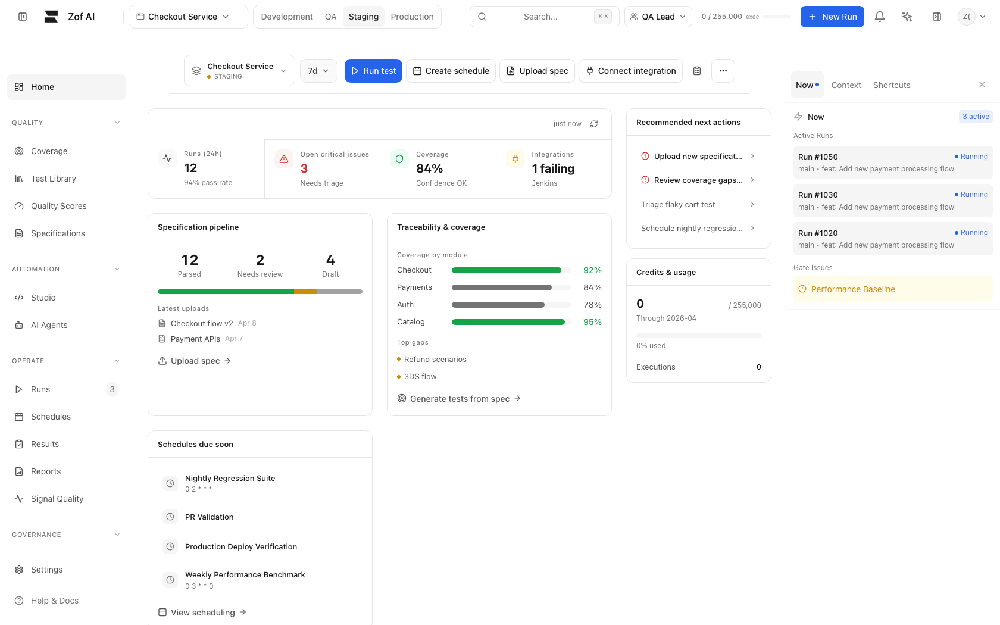Select the Now tab
Viewport: 1000px width, 625px height.
pyautogui.click(x=807, y=85)
